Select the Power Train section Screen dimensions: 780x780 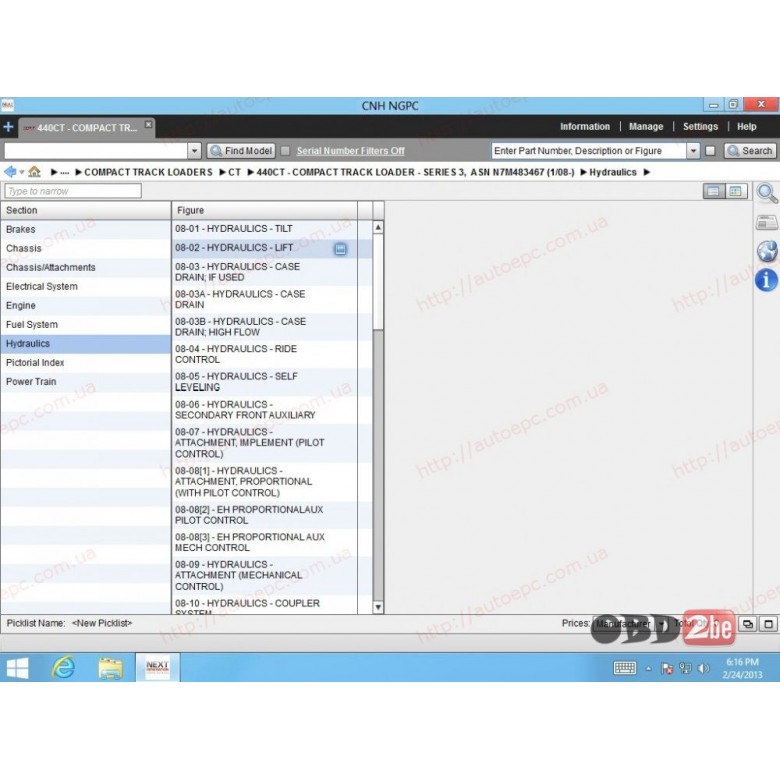[x=86, y=382]
